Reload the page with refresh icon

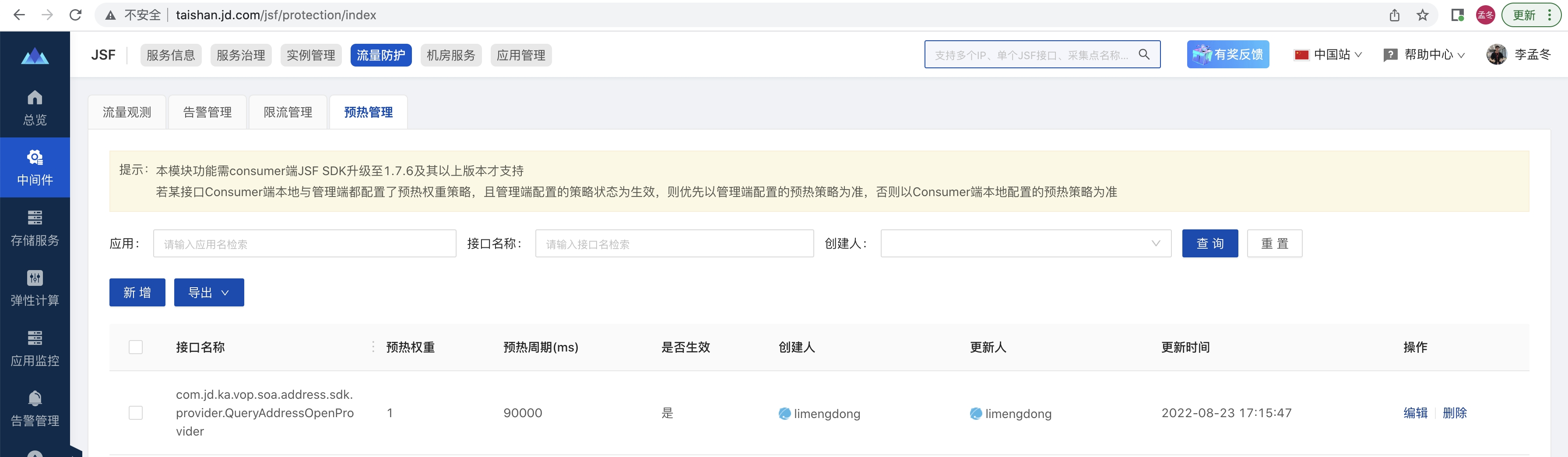tap(75, 15)
